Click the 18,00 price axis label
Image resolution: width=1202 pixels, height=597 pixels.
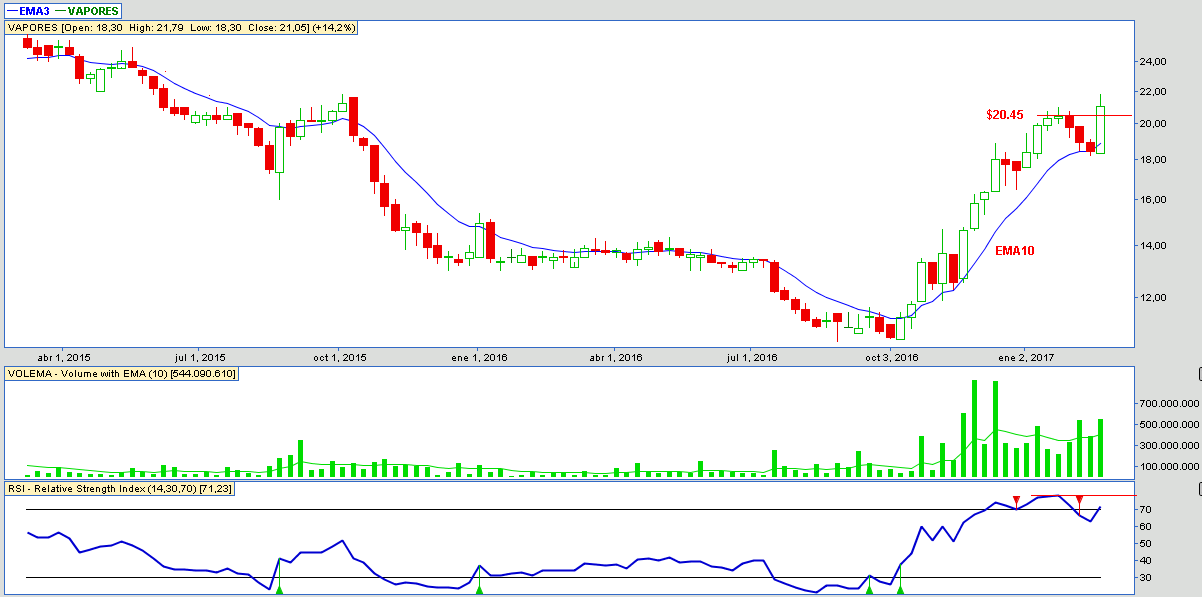tap(1153, 160)
